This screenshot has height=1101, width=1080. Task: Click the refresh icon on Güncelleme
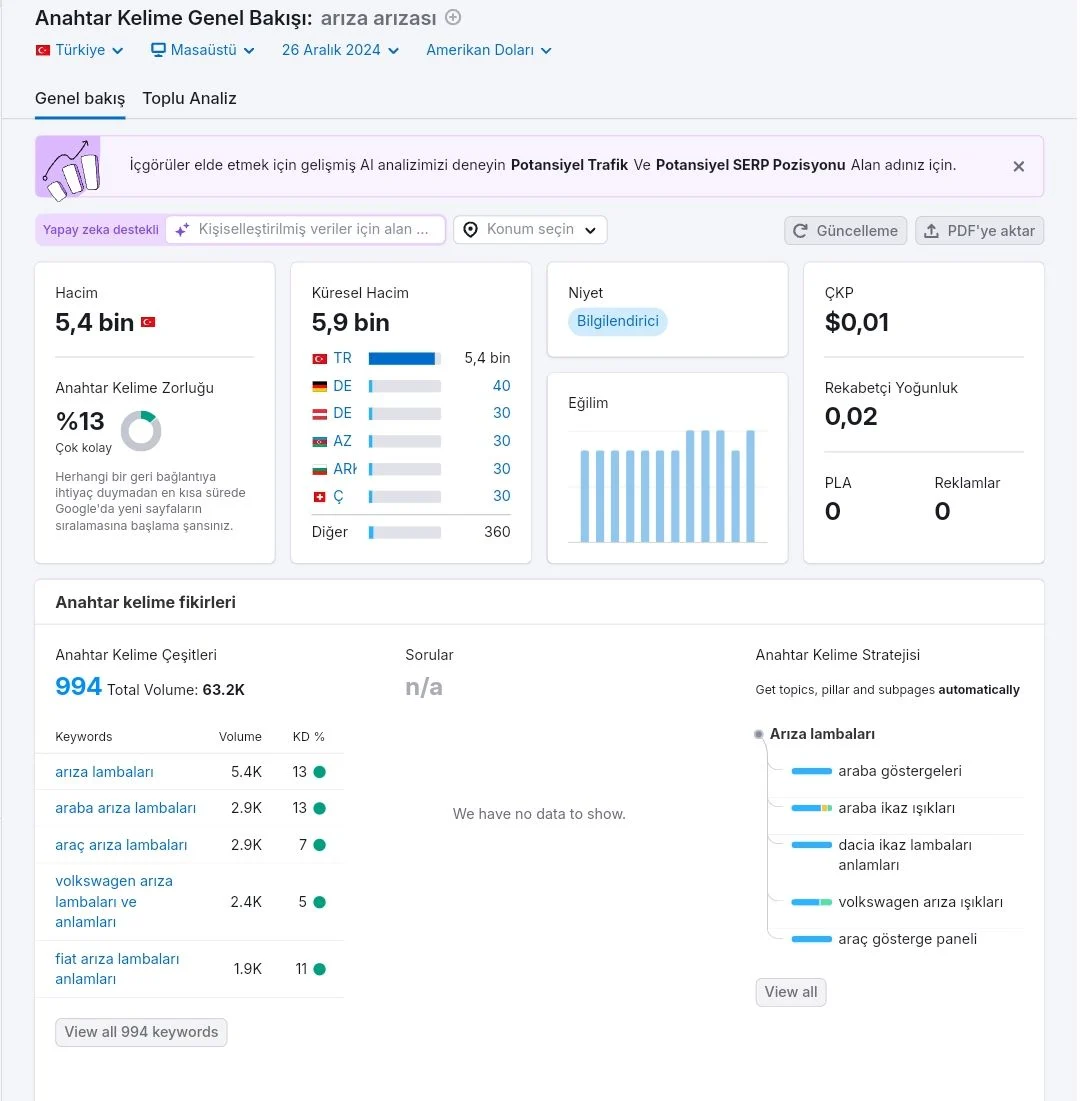click(800, 231)
